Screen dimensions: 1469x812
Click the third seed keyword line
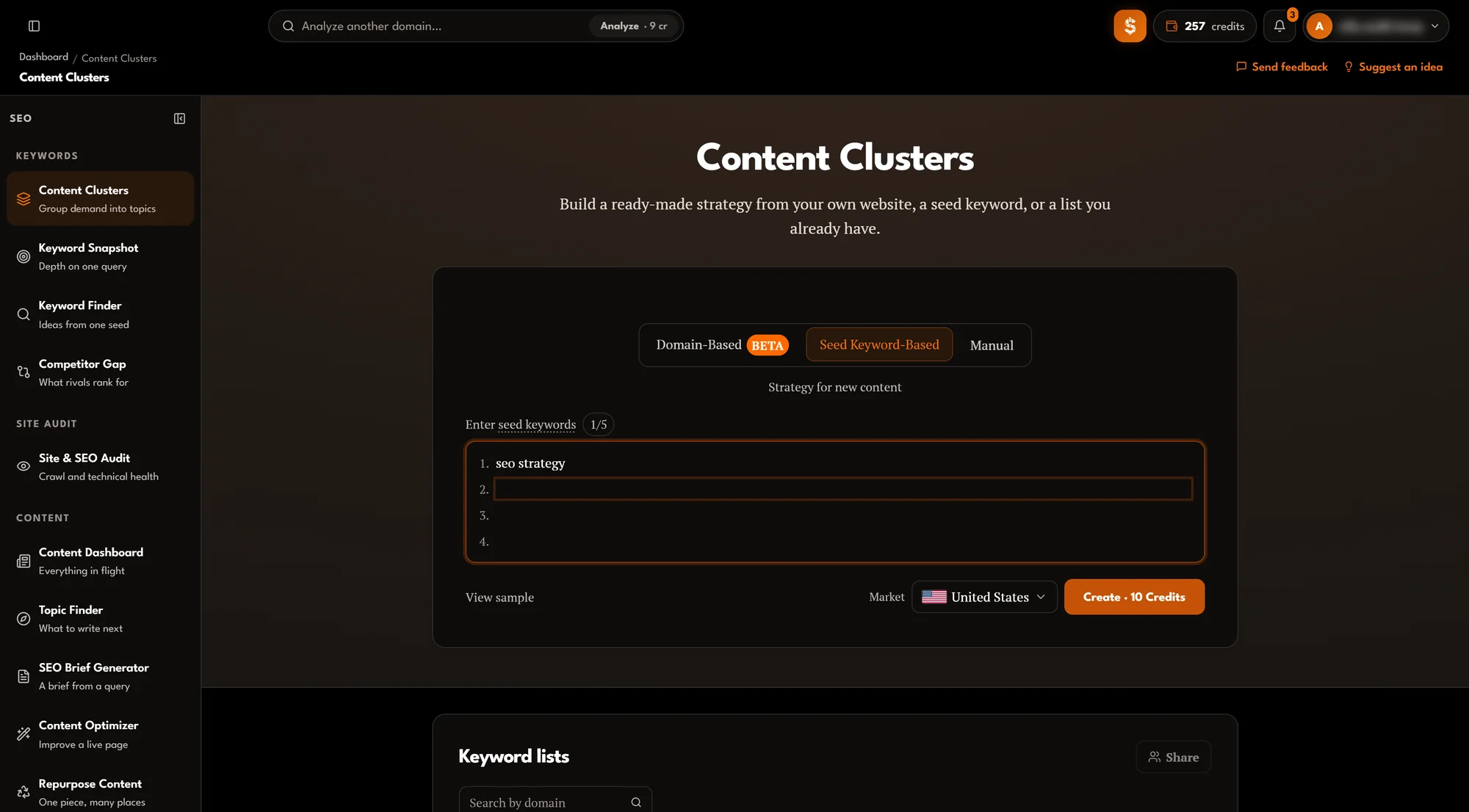[x=842, y=515]
